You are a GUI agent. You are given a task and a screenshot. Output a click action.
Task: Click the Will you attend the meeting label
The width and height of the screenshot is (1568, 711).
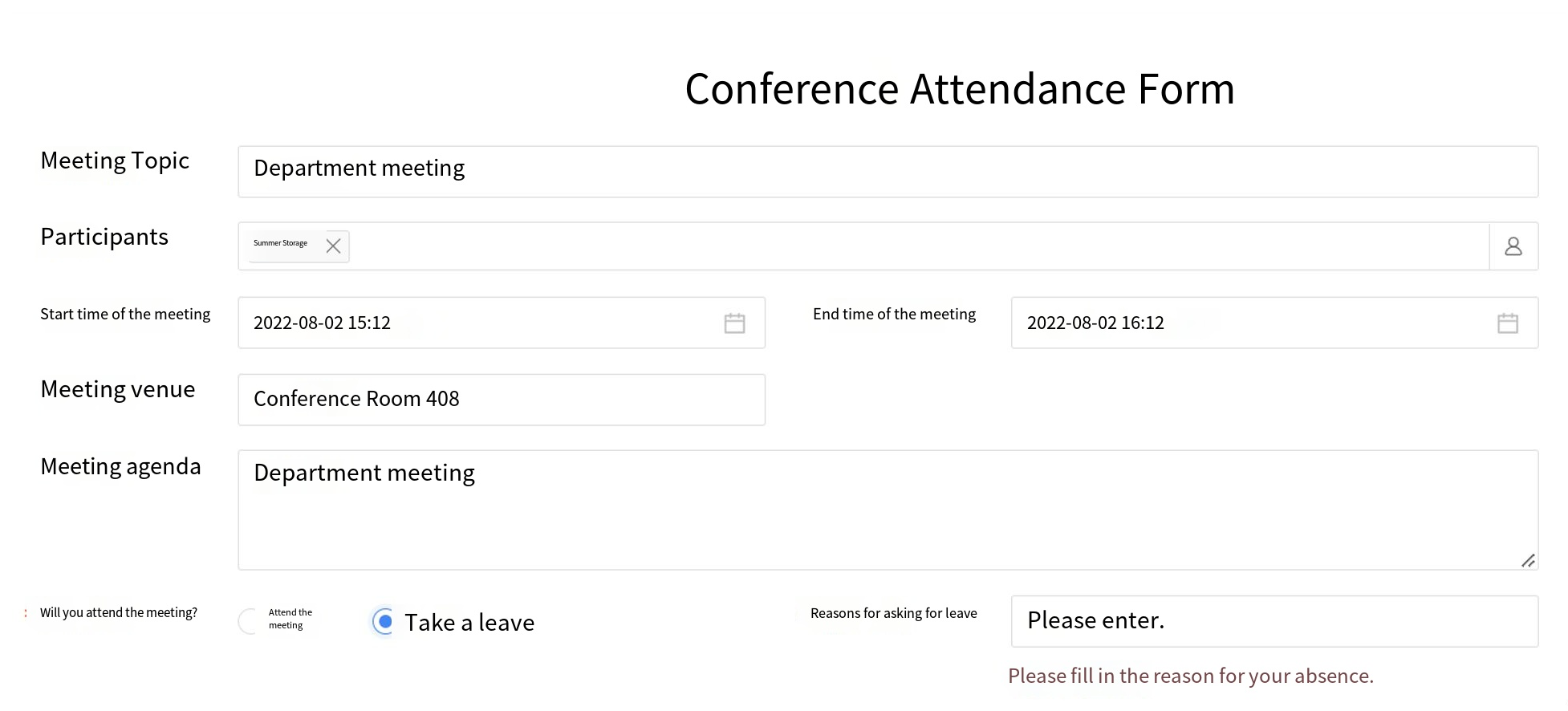pyautogui.click(x=119, y=613)
